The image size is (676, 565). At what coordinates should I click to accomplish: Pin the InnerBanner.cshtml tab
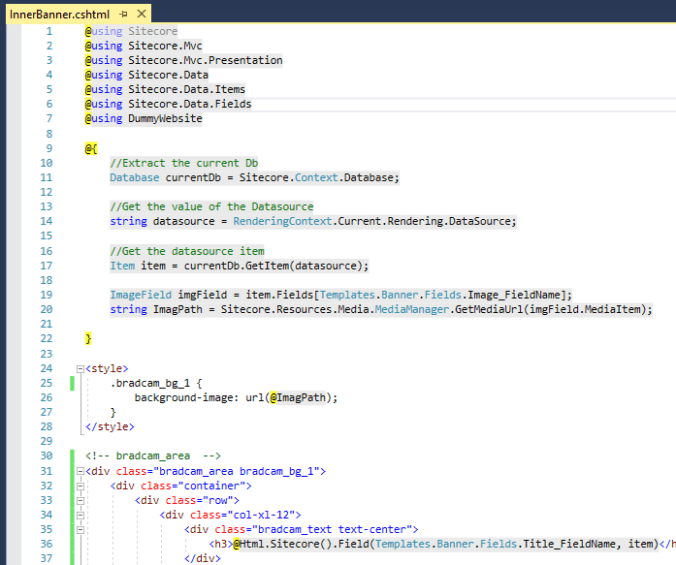click(x=123, y=14)
